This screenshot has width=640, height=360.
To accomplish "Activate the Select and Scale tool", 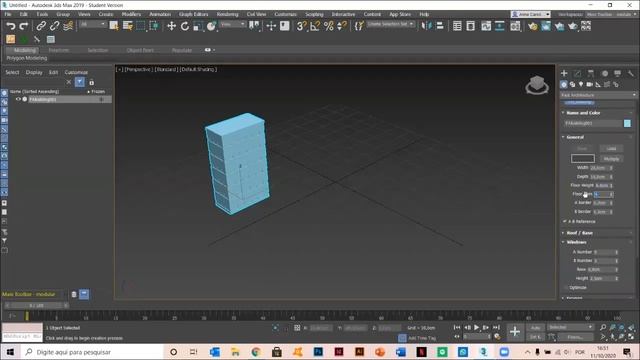I will point(198,26).
